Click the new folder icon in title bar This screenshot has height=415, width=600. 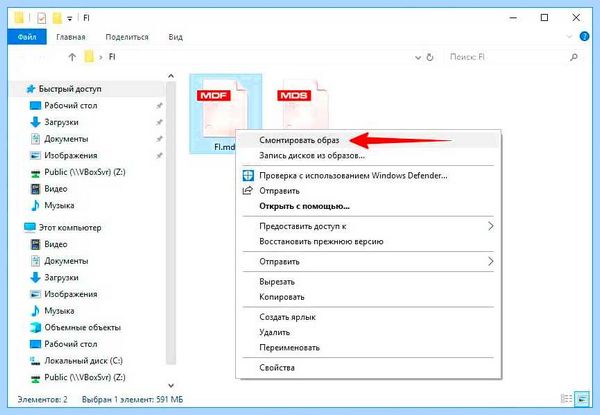pyautogui.click(x=57, y=18)
